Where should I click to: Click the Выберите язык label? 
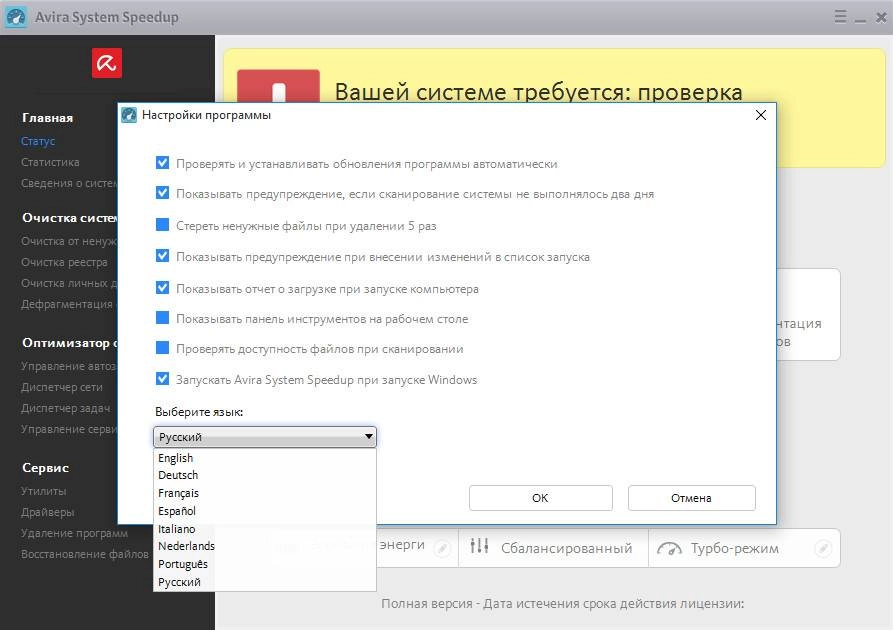point(199,412)
